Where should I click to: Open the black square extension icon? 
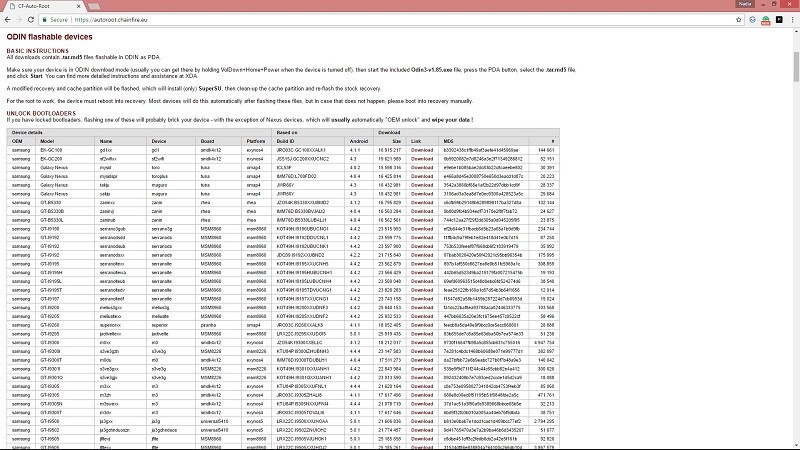tap(779, 20)
